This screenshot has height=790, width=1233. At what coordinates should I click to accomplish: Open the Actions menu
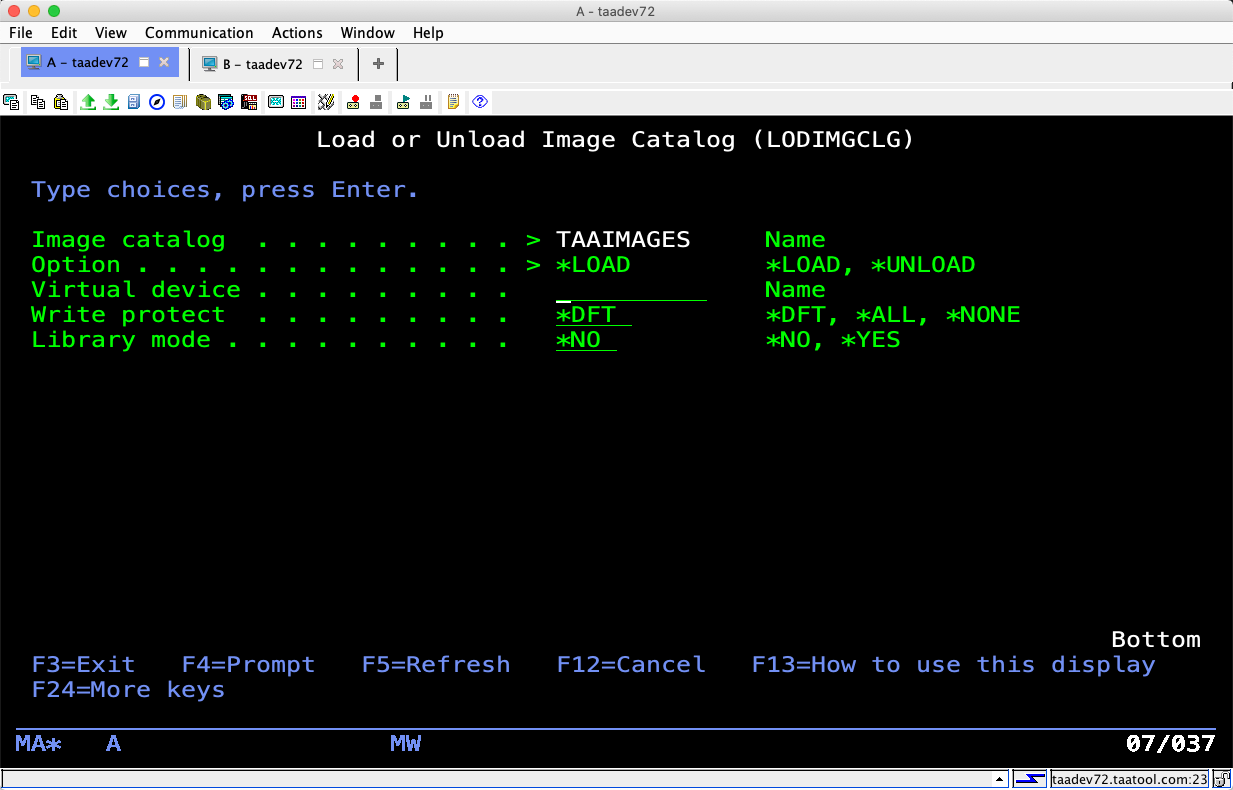click(297, 33)
